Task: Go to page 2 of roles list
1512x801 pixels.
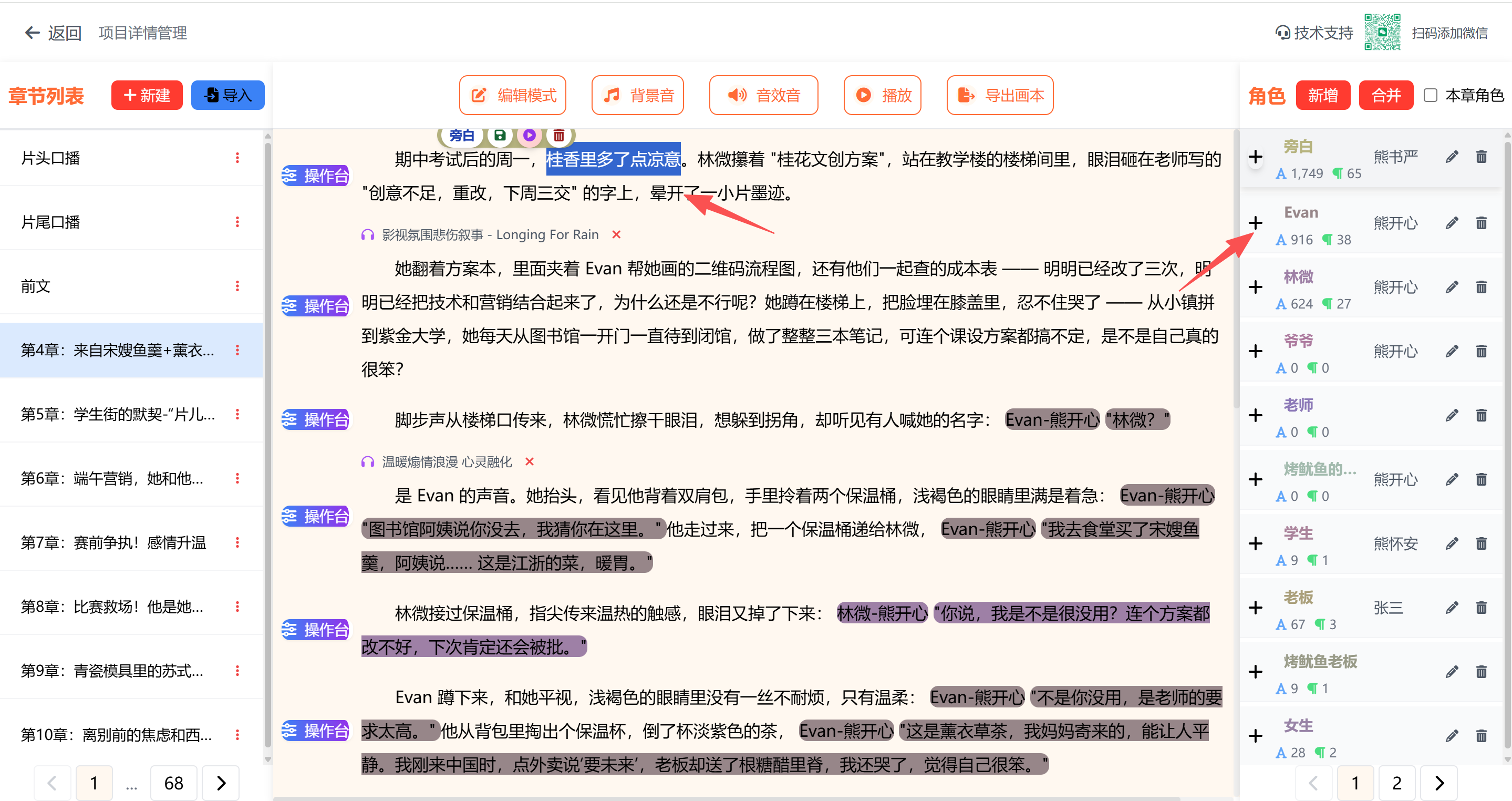Action: coord(1396,783)
